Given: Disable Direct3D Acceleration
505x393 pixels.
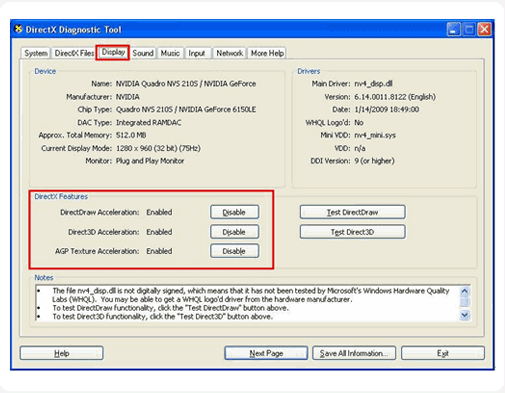Looking at the screenshot, I should [x=234, y=232].
